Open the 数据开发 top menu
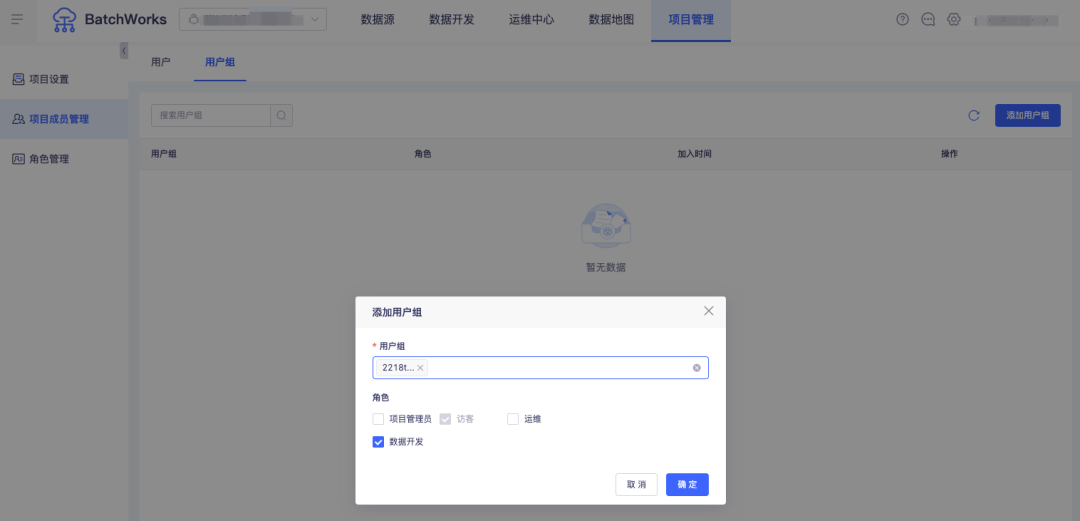1080x521 pixels. (452, 20)
